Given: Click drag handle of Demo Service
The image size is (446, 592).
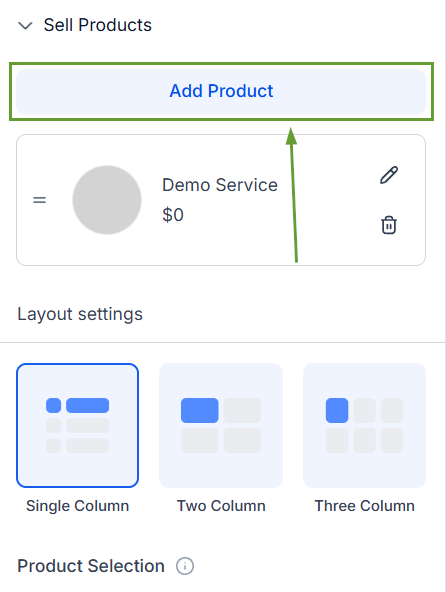Looking at the screenshot, I should (39, 200).
